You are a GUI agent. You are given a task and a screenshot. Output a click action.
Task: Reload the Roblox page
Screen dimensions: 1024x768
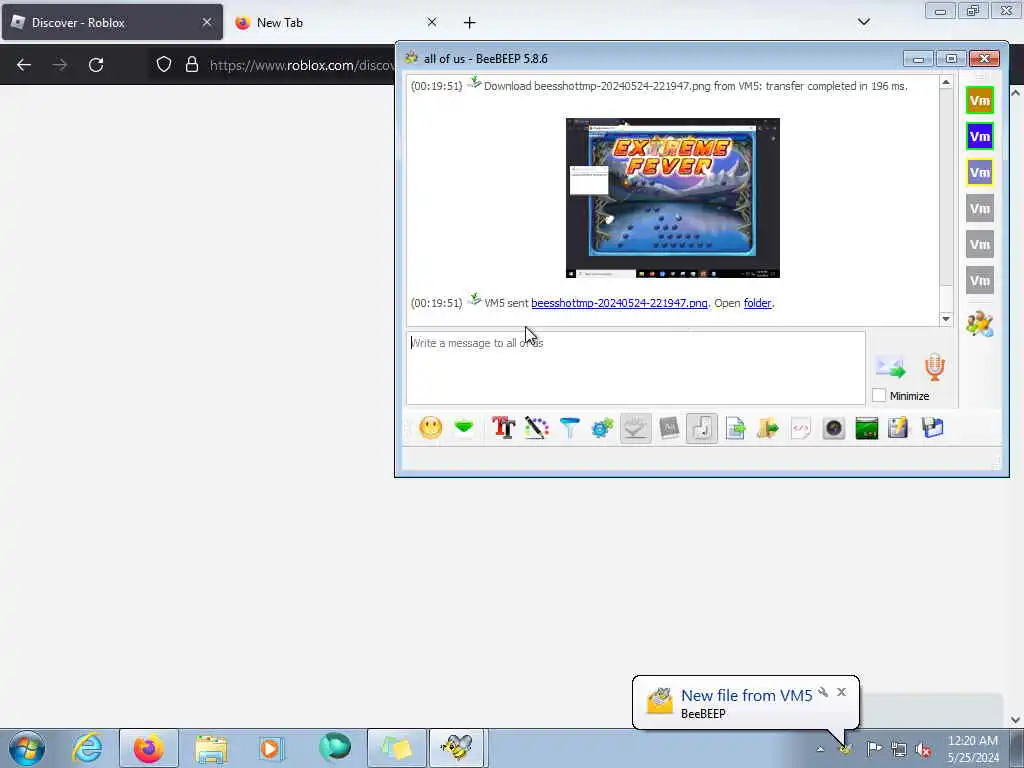96,65
